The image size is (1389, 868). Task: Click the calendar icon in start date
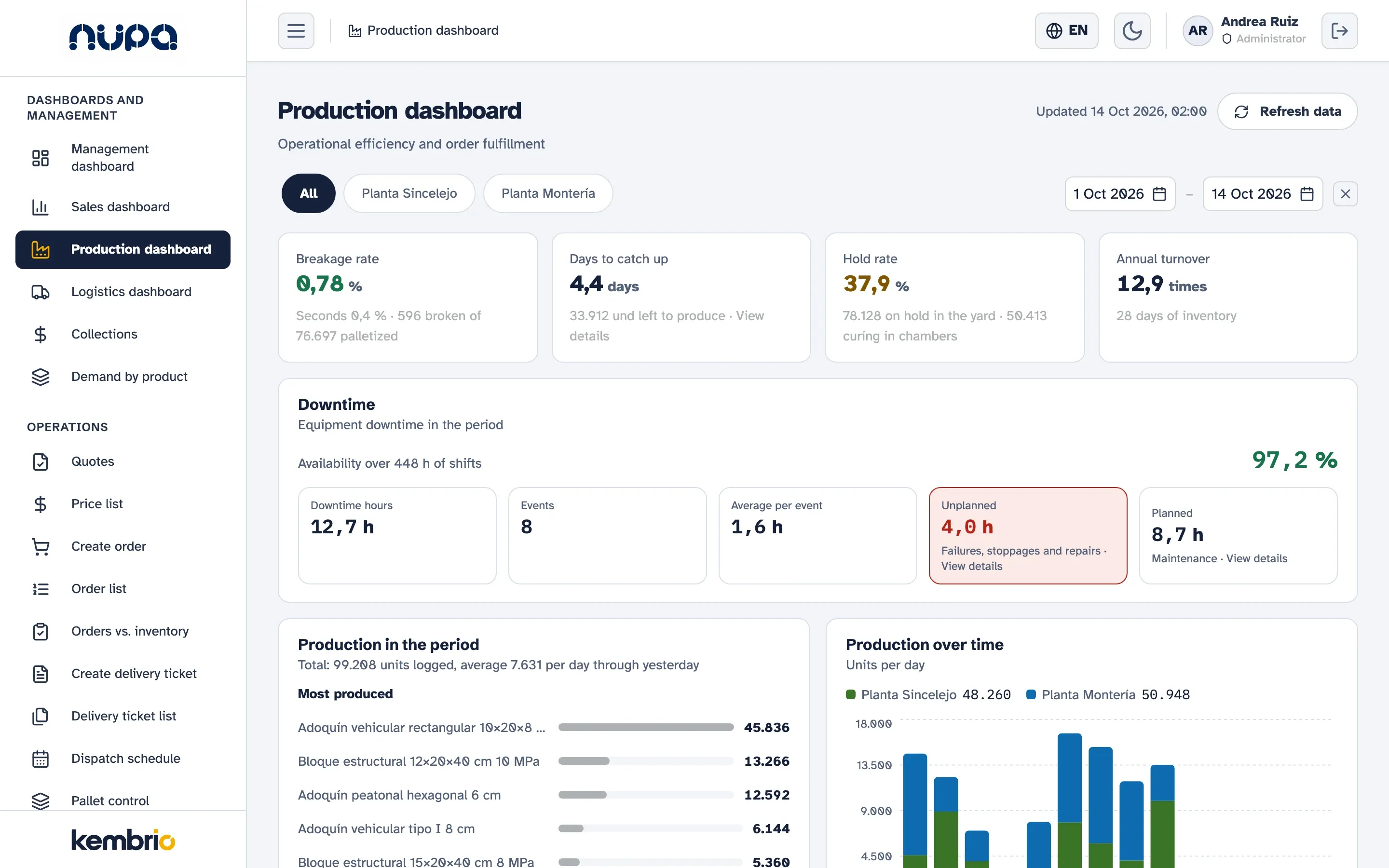coord(1159,194)
